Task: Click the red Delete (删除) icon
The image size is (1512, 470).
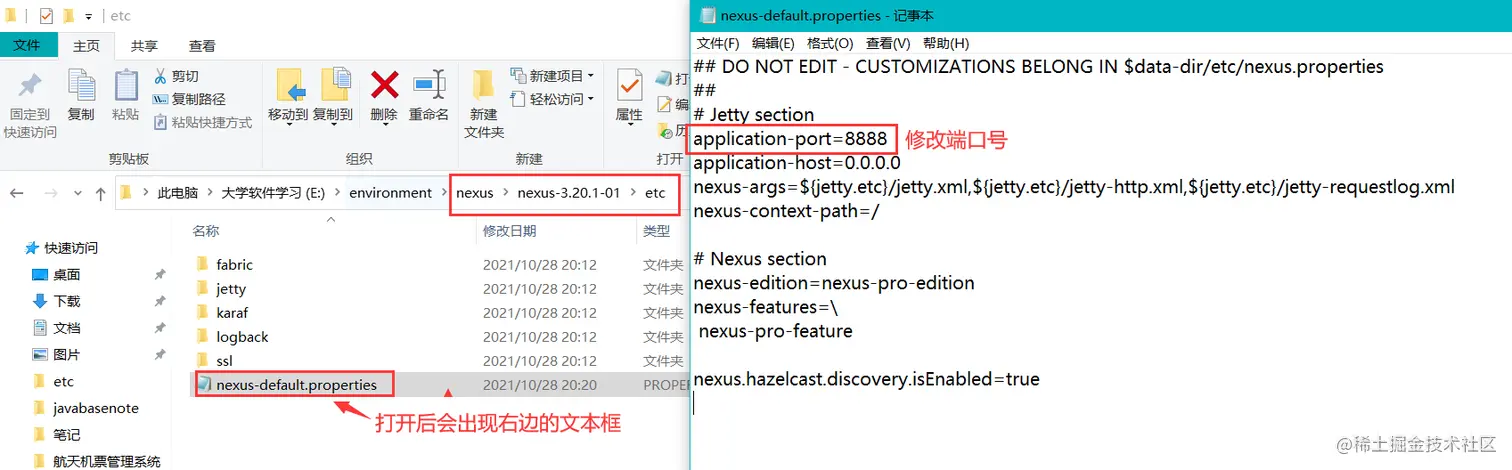Action: pos(384,84)
